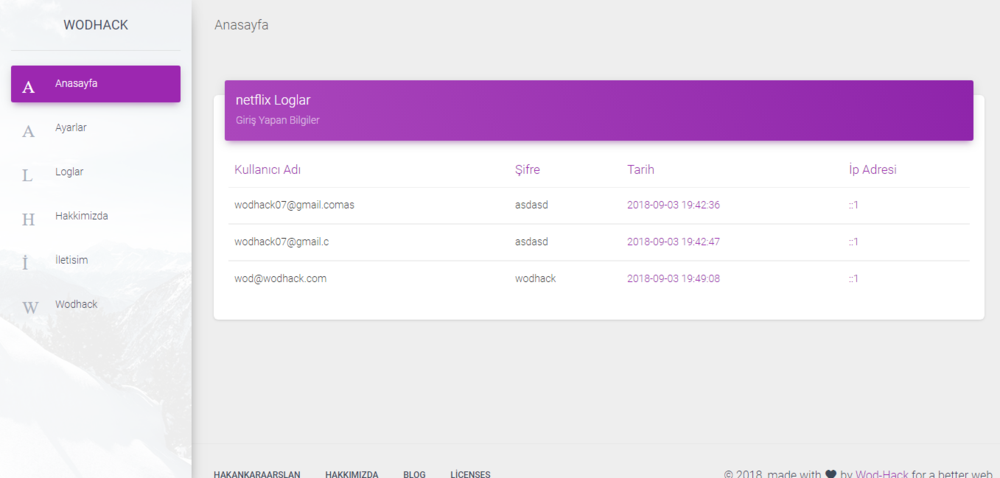Open the İletisim contact page

point(96,260)
